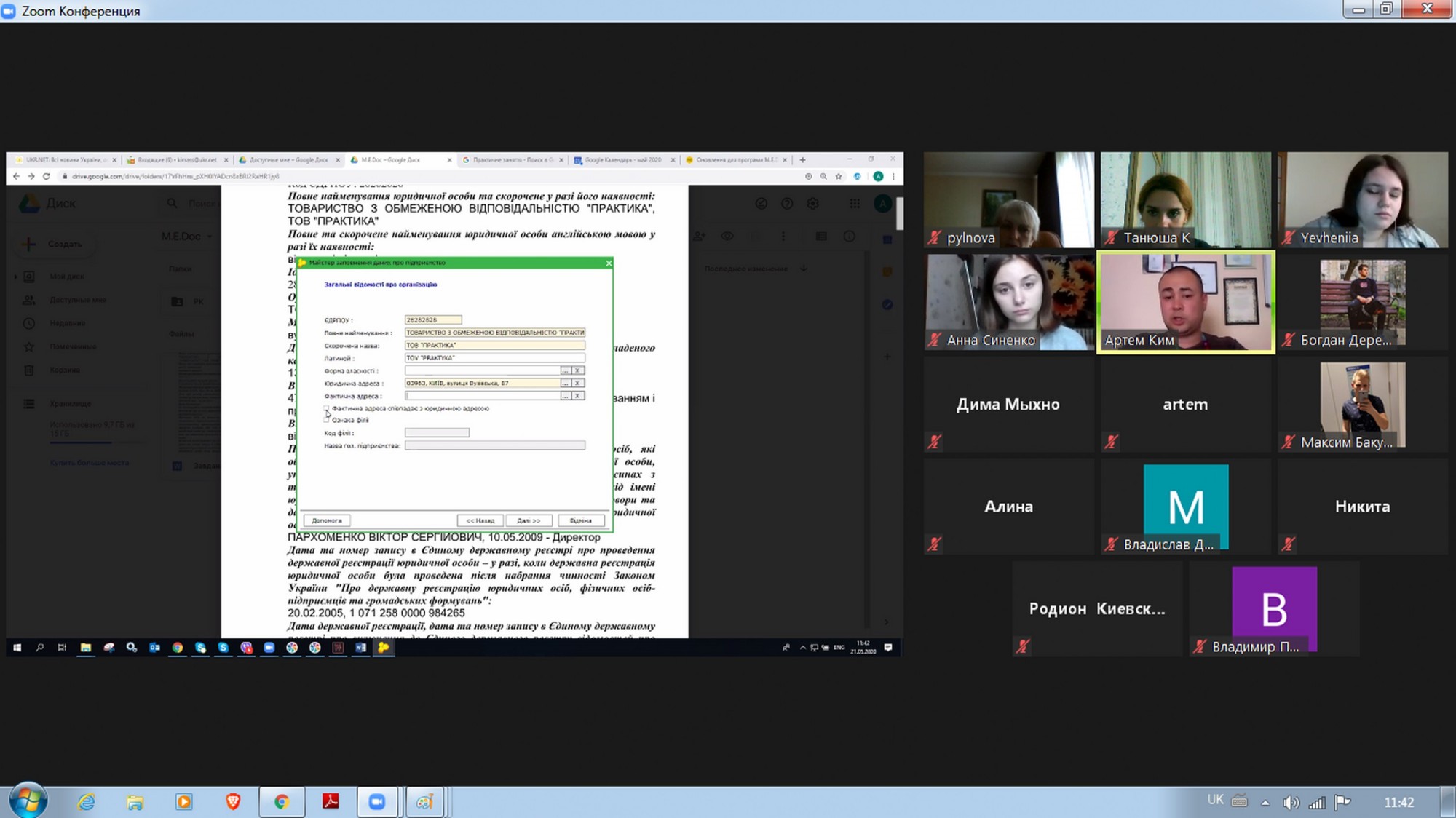Switch to UKR.NET browser tab
The image size is (1456, 818).
64,159
